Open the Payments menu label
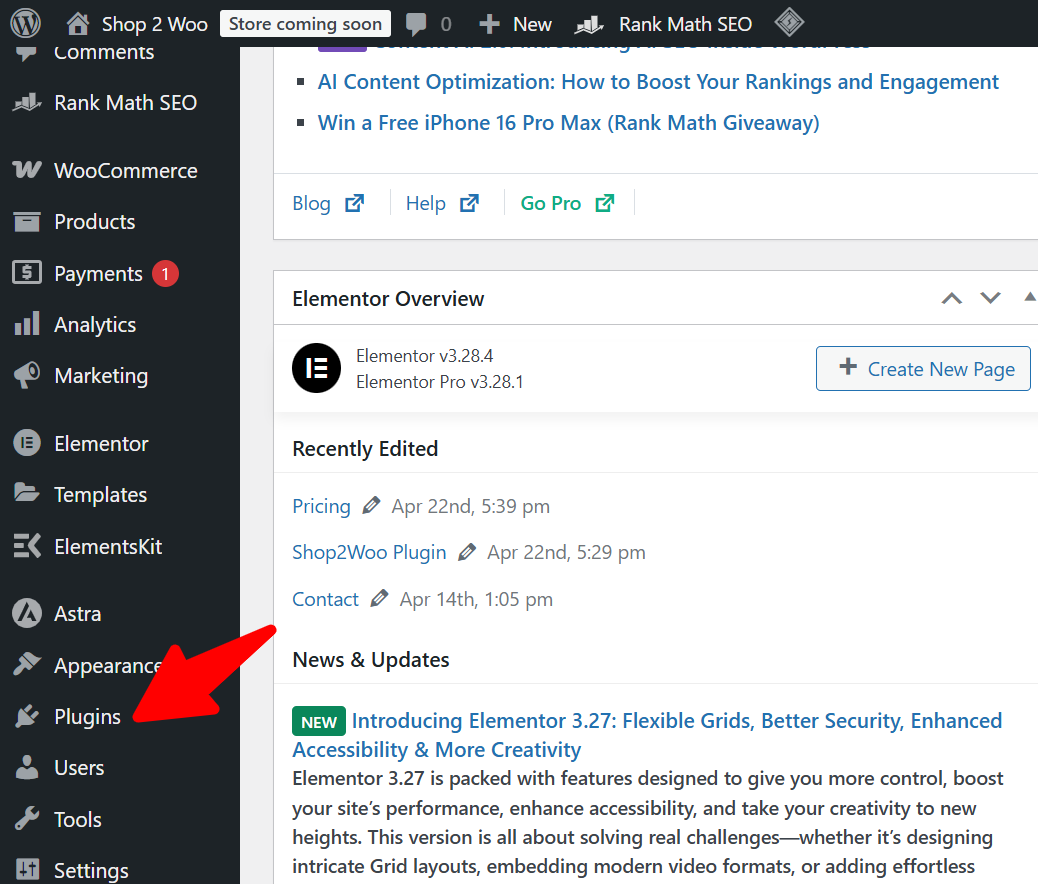Image resolution: width=1038 pixels, height=884 pixels. pos(99,273)
